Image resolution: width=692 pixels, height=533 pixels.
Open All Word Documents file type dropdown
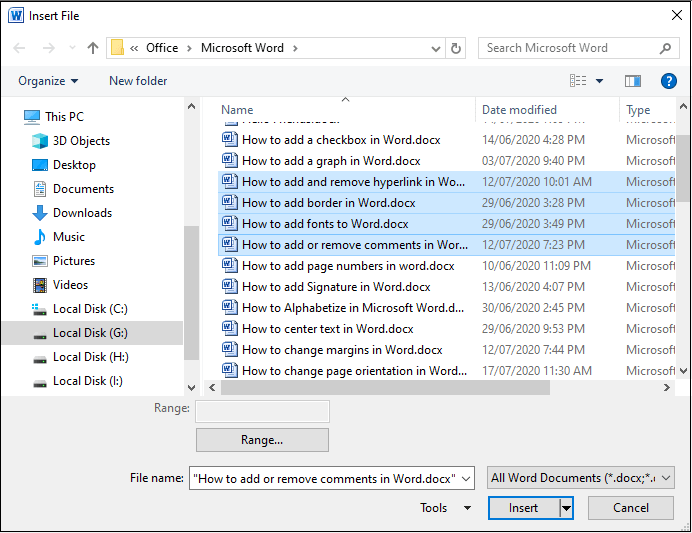click(x=580, y=478)
